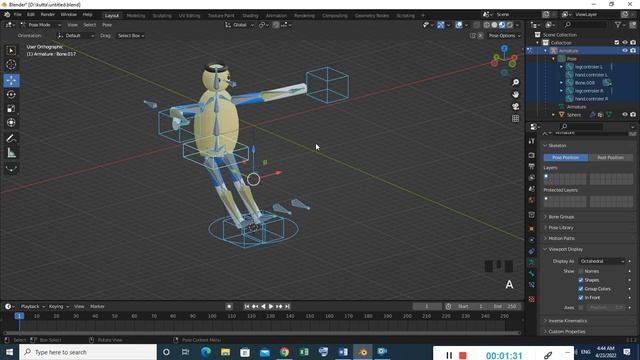Open the Bone Constraints properties tab

531,285
